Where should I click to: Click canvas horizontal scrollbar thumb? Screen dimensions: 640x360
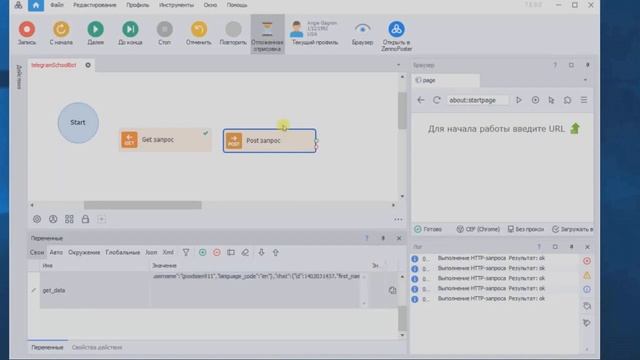coord(143,205)
